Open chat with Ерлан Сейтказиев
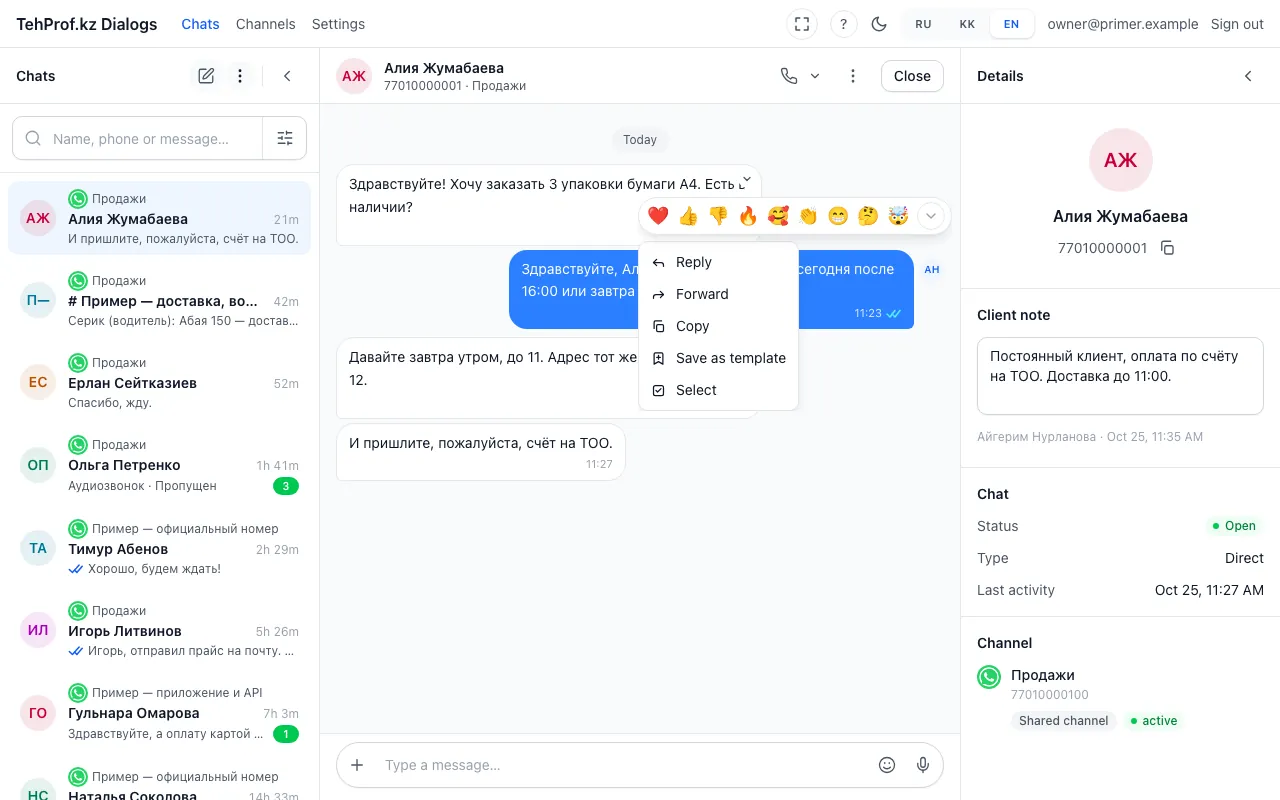Screen dimensions: 1280x800 point(159,383)
